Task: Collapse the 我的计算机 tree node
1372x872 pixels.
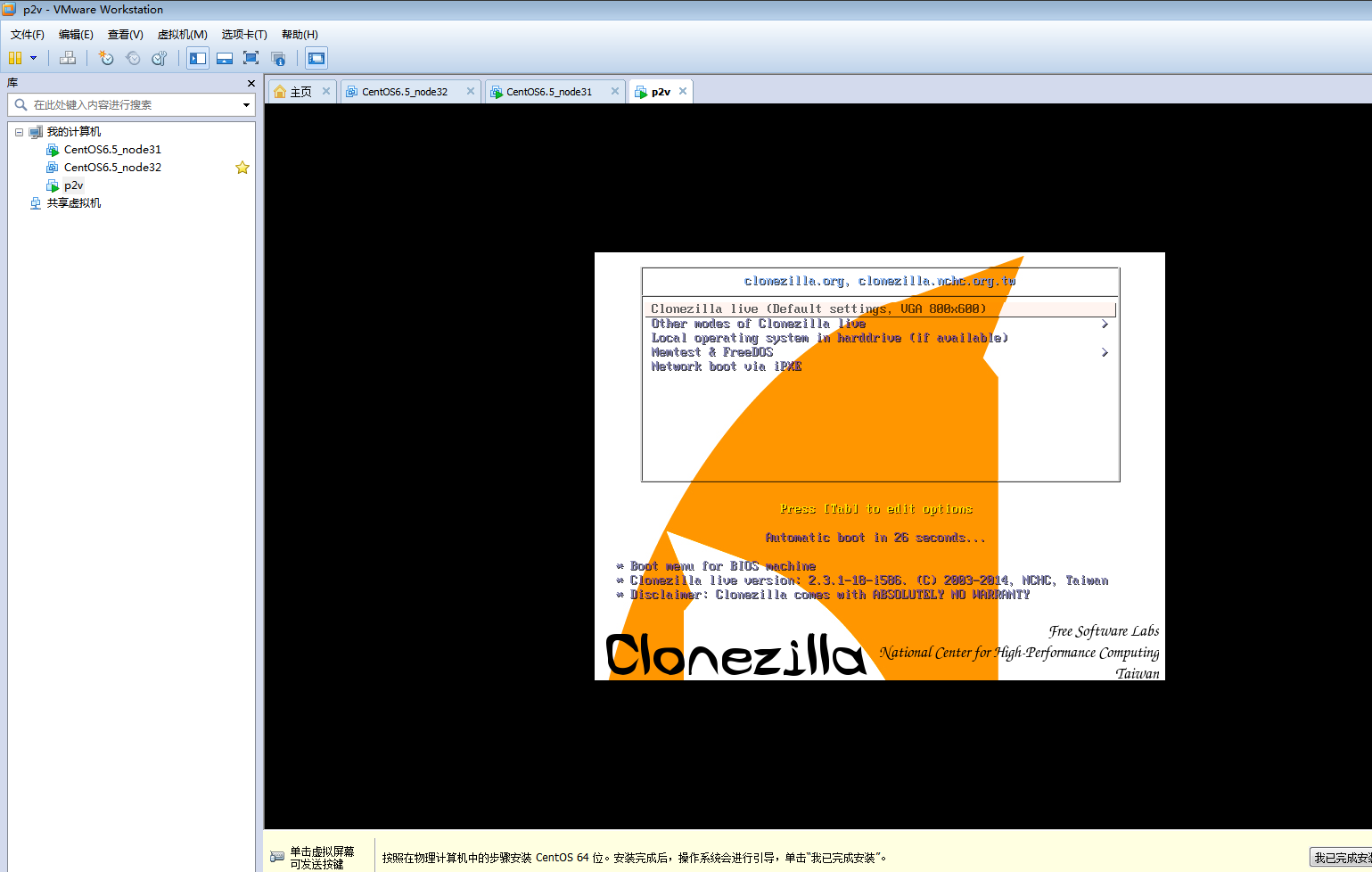Action: tap(19, 132)
